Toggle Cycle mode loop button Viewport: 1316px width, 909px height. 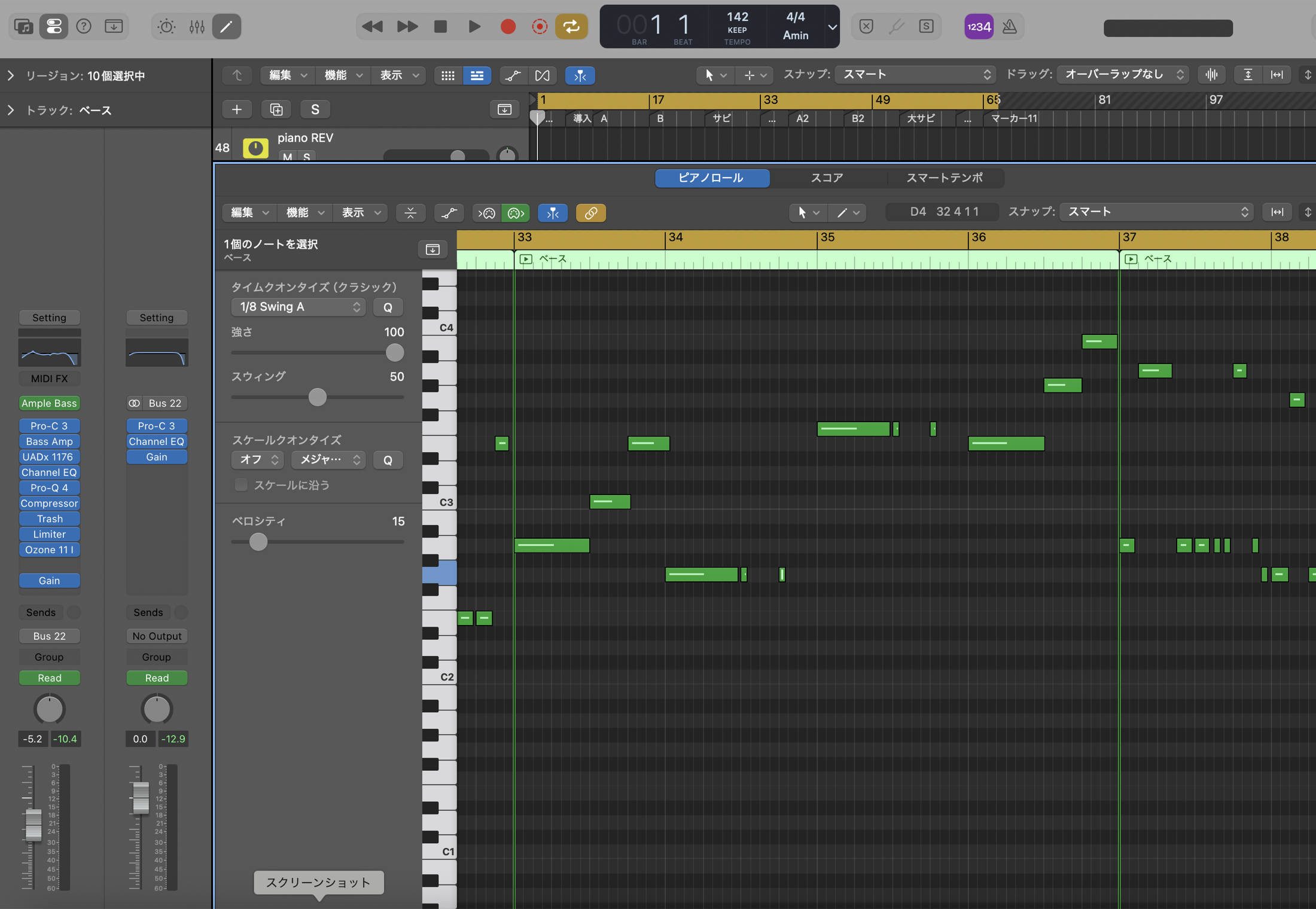571,26
